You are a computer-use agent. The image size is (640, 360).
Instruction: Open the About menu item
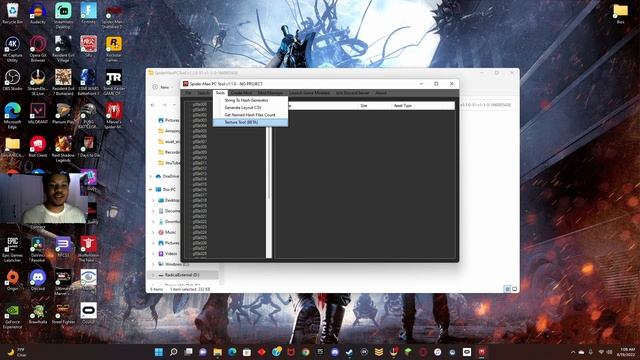pyautogui.click(x=380, y=93)
